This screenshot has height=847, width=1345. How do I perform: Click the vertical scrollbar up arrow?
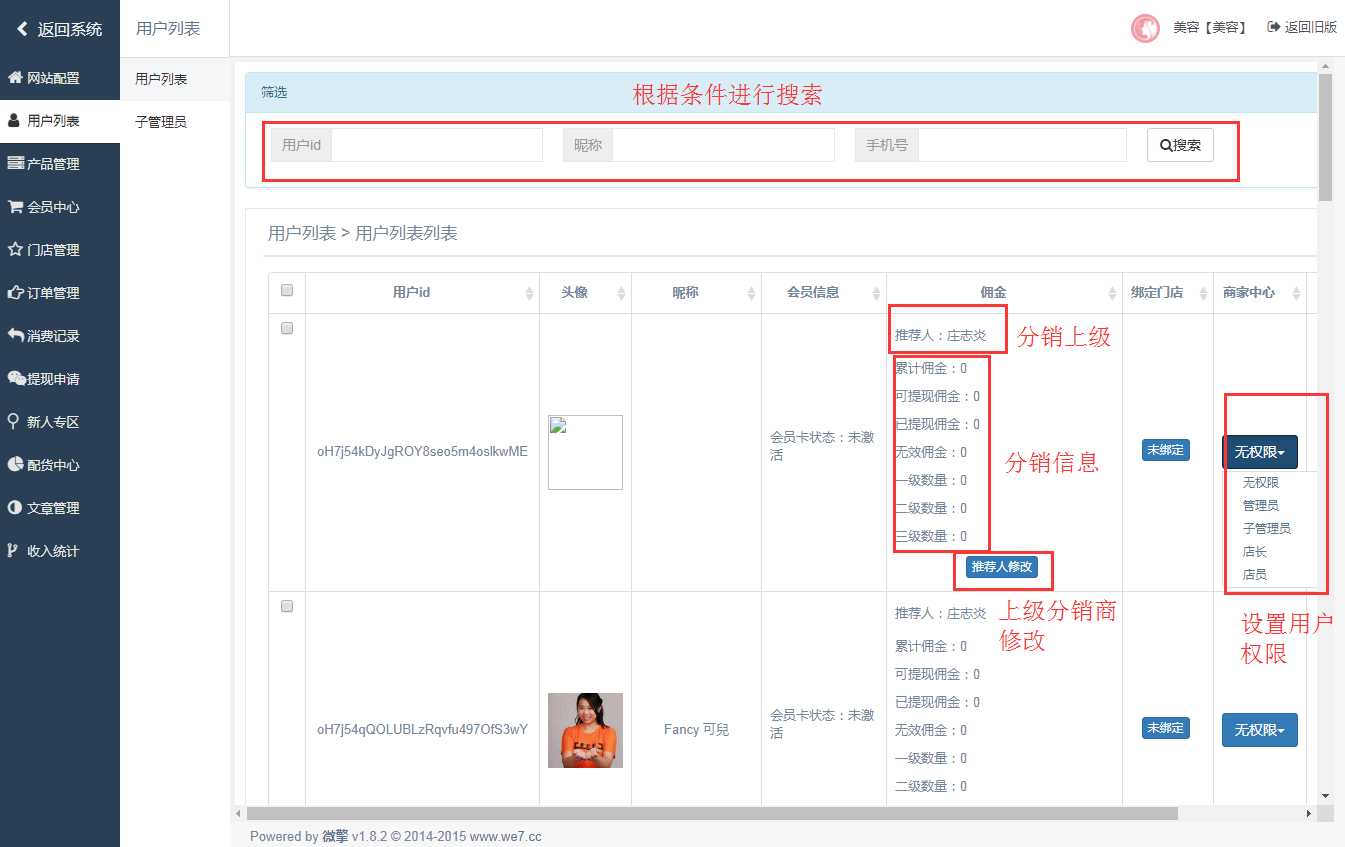coord(1326,65)
